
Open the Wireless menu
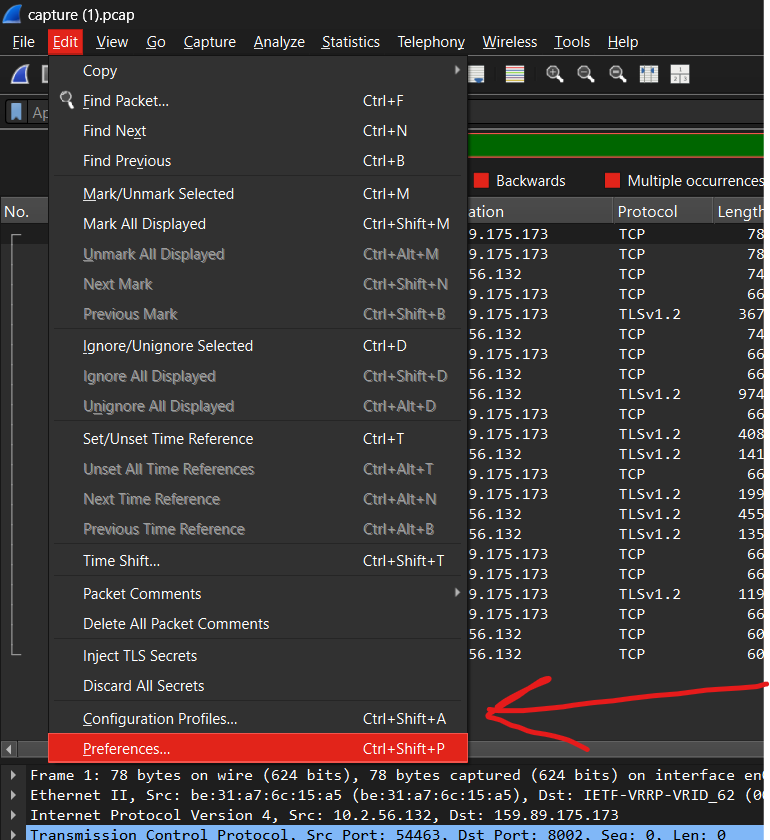tap(510, 42)
